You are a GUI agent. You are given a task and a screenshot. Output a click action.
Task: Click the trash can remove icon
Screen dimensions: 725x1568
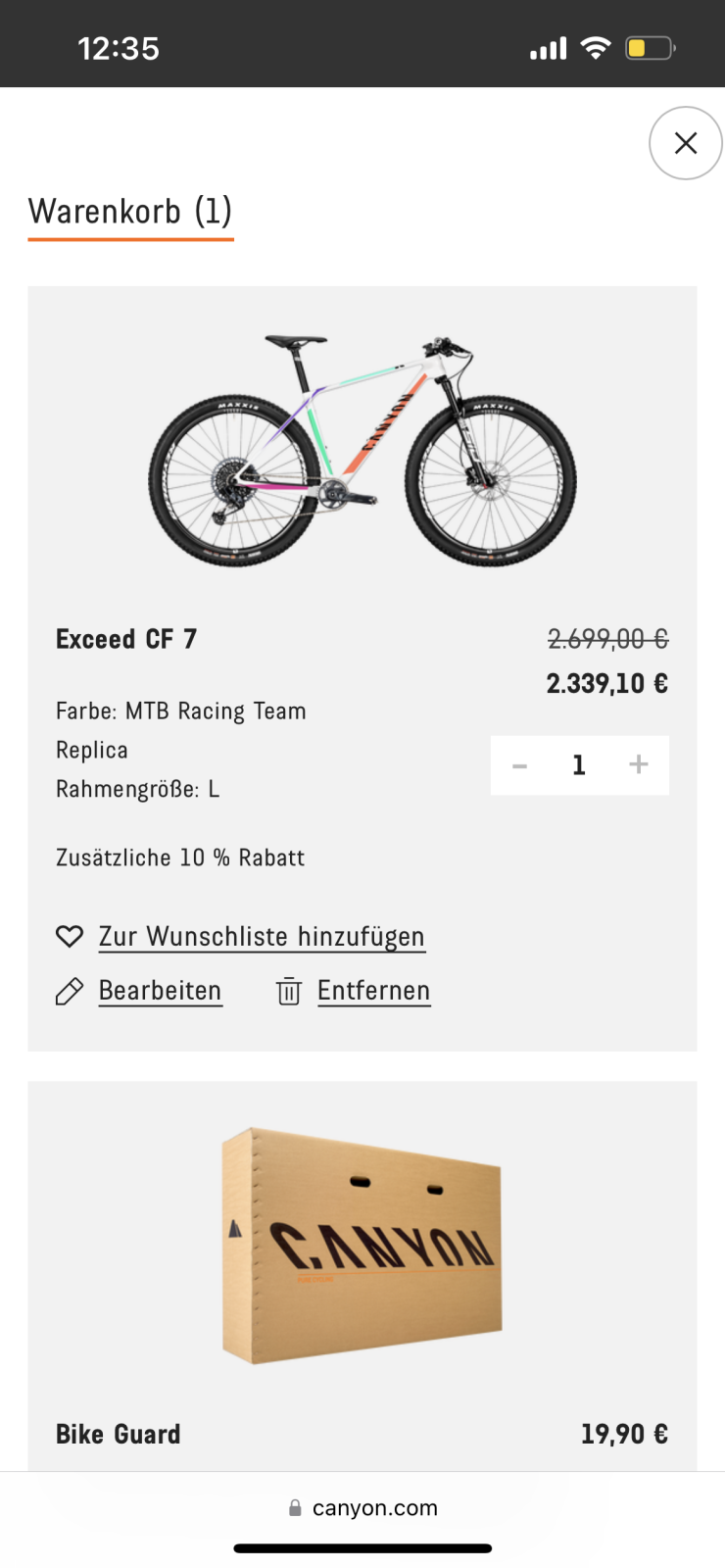(x=288, y=992)
